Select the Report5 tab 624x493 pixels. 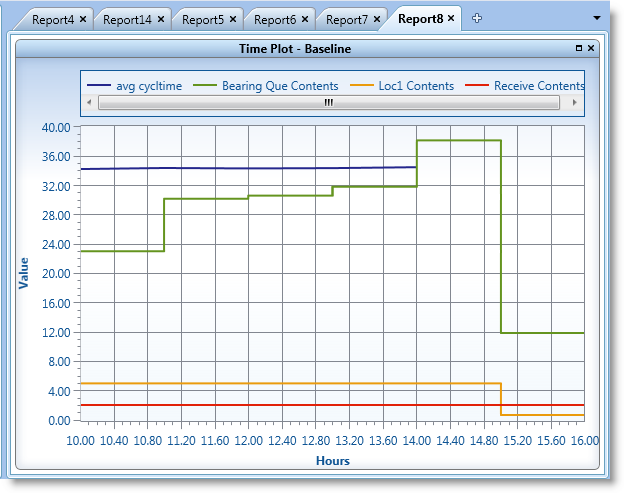[203, 19]
